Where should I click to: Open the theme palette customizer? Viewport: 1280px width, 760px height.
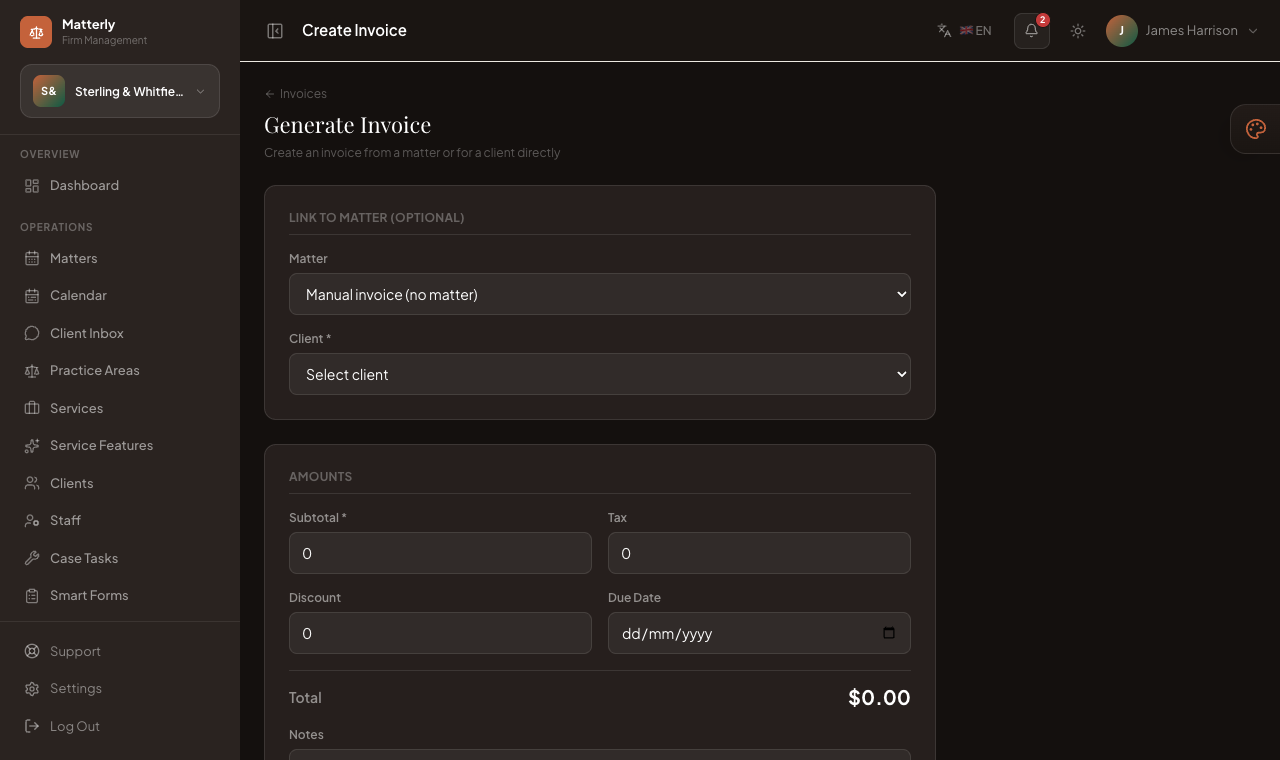(x=1256, y=129)
